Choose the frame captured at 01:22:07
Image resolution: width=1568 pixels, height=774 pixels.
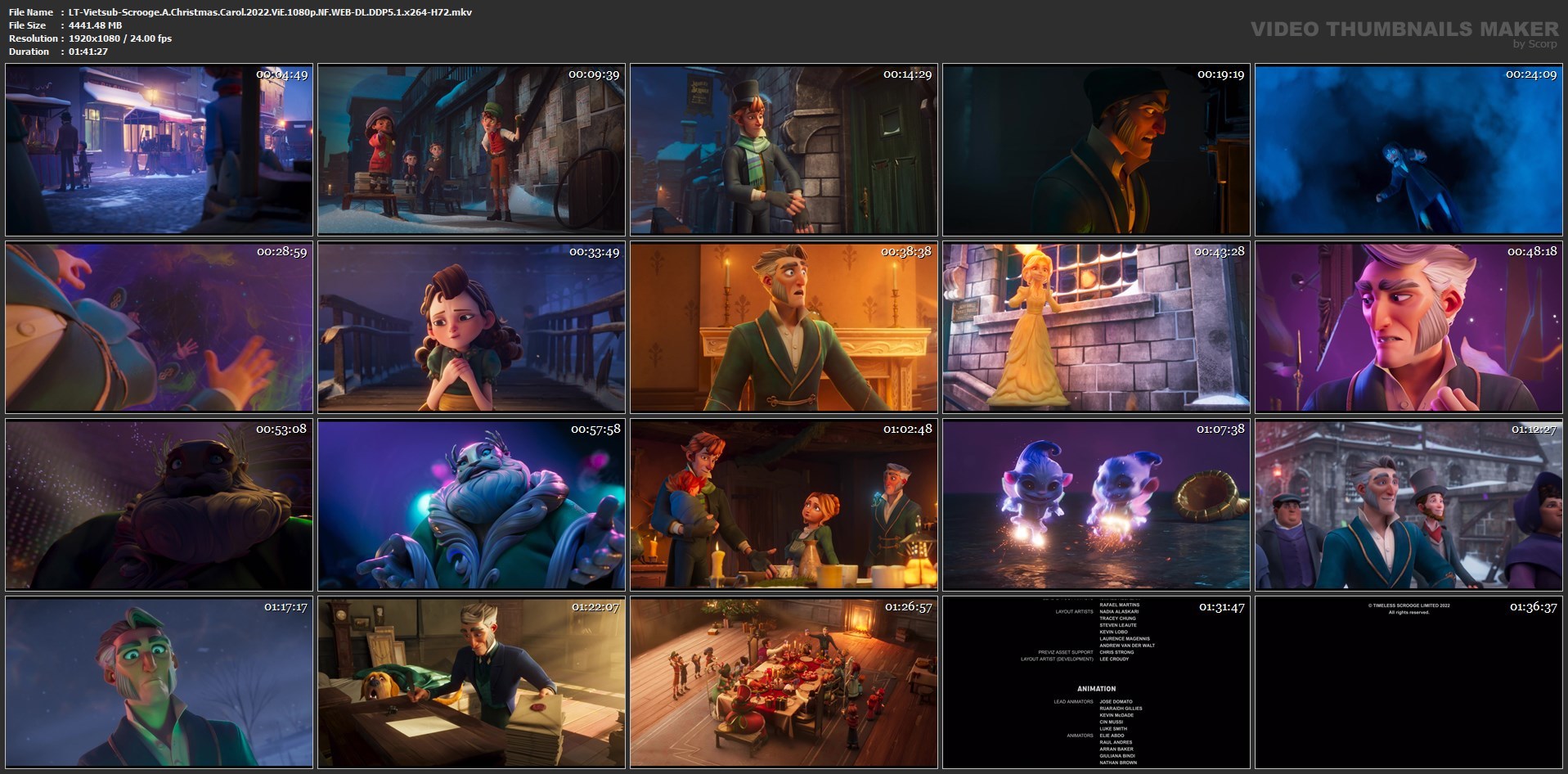click(471, 682)
